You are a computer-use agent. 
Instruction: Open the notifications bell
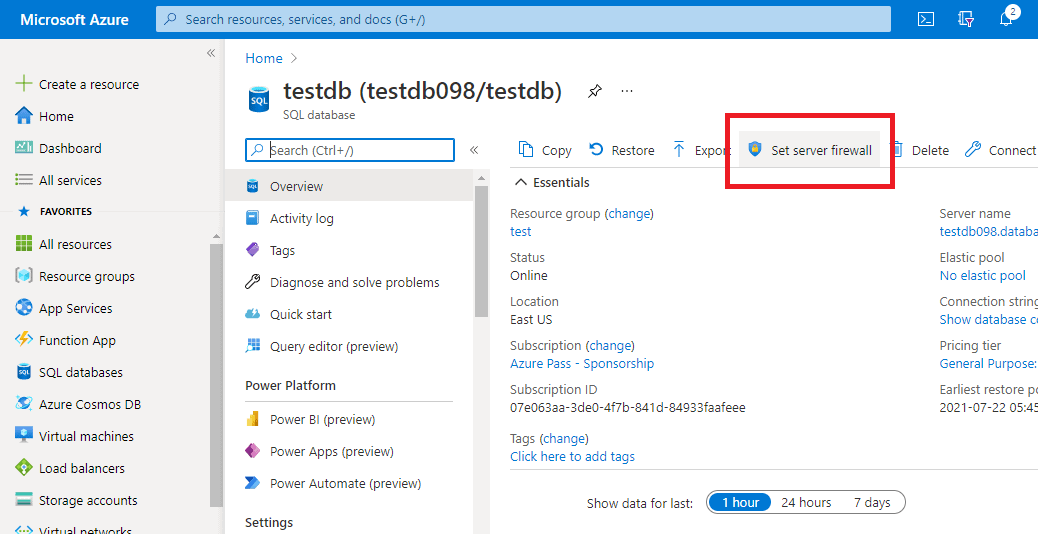[x=1006, y=19]
